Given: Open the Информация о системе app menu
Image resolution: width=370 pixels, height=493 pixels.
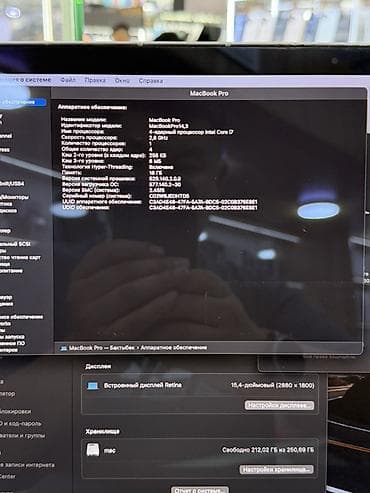Looking at the screenshot, I should 26,80.
